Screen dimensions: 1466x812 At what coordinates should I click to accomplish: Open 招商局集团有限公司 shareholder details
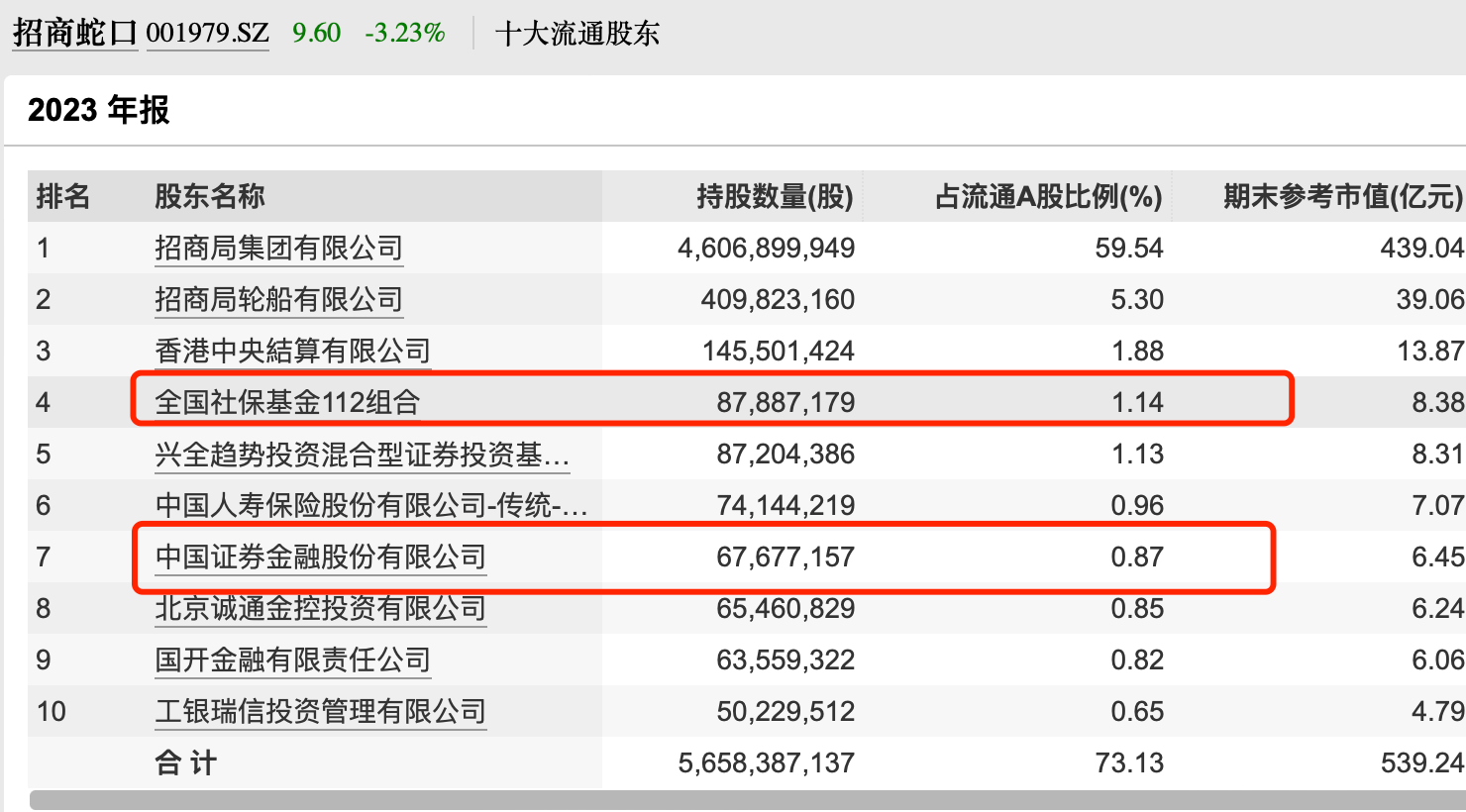[278, 248]
